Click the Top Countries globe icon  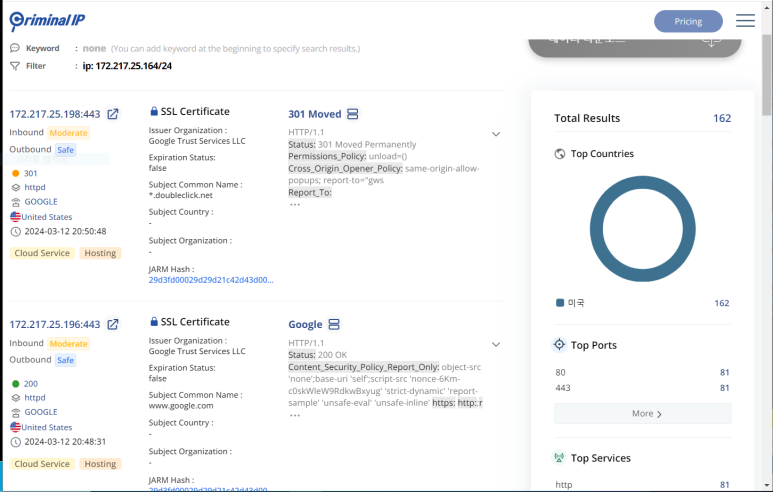pyautogui.click(x=560, y=154)
